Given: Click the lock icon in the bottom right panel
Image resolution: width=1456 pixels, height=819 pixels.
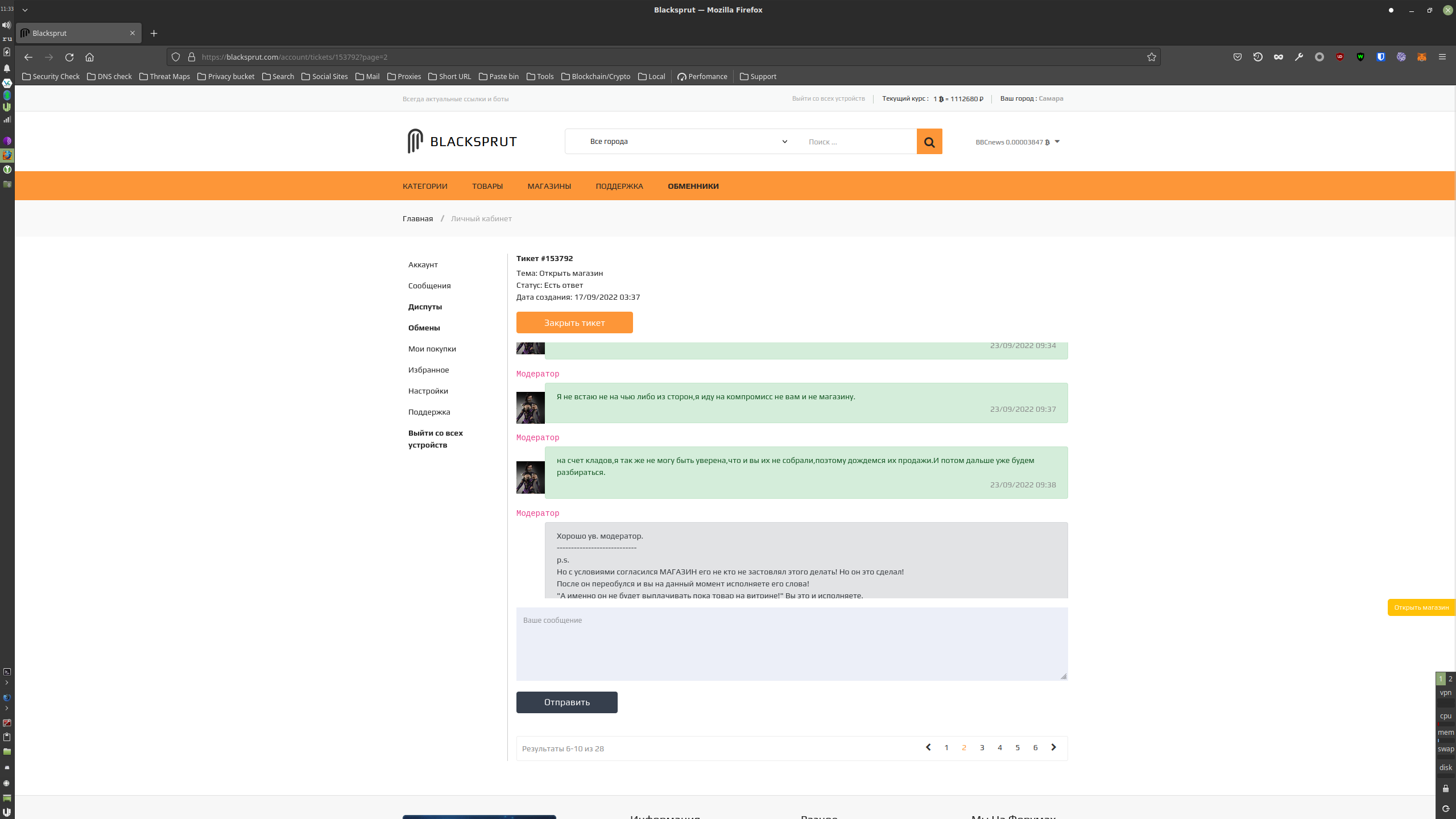Looking at the screenshot, I should coord(1445,788).
